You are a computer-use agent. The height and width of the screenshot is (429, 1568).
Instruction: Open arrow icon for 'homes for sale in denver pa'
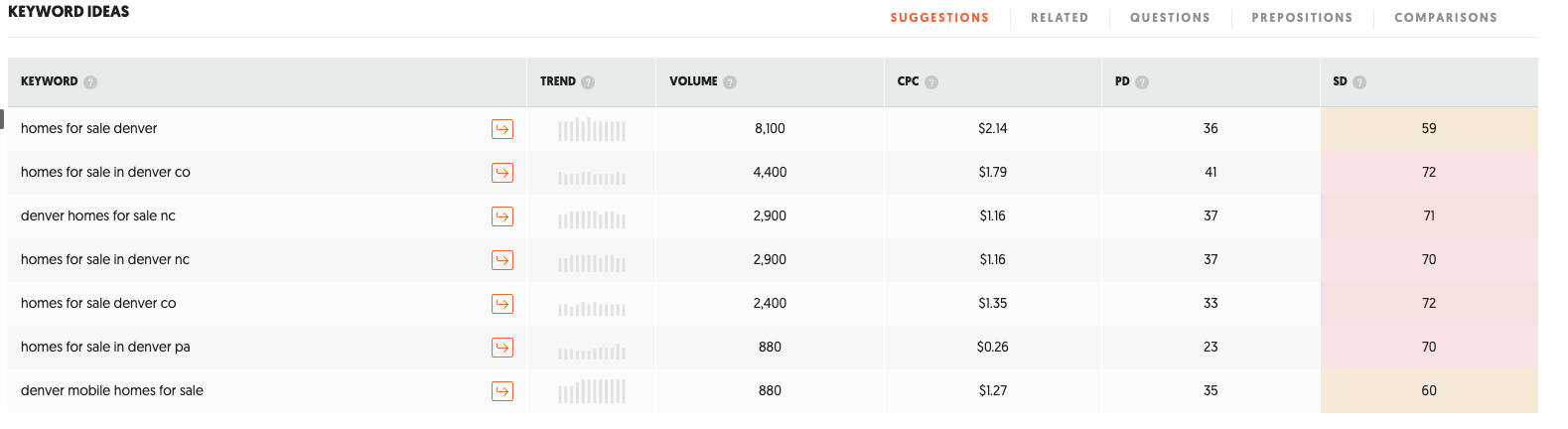click(x=502, y=348)
